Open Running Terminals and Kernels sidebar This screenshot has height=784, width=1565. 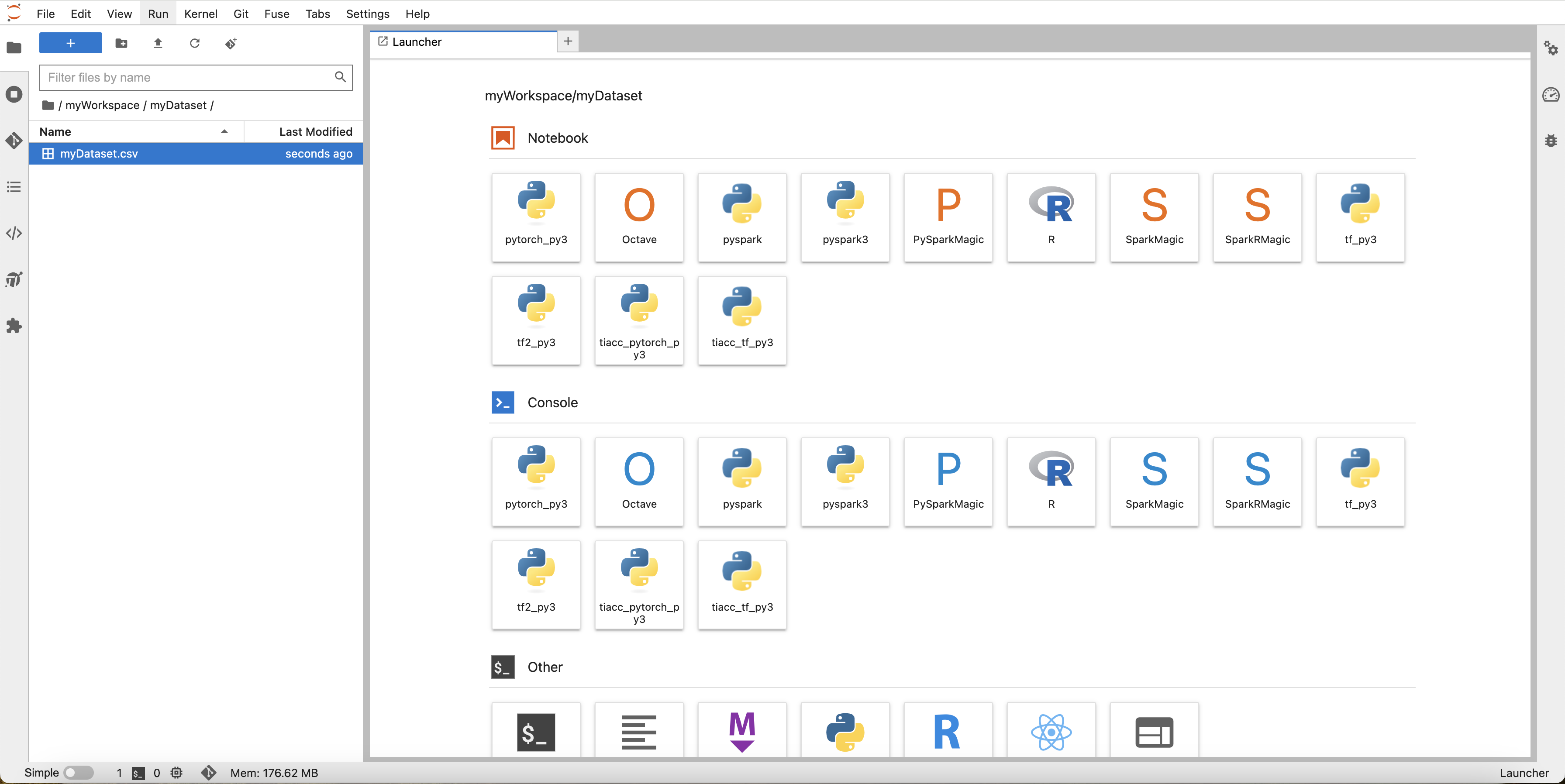coord(14,94)
